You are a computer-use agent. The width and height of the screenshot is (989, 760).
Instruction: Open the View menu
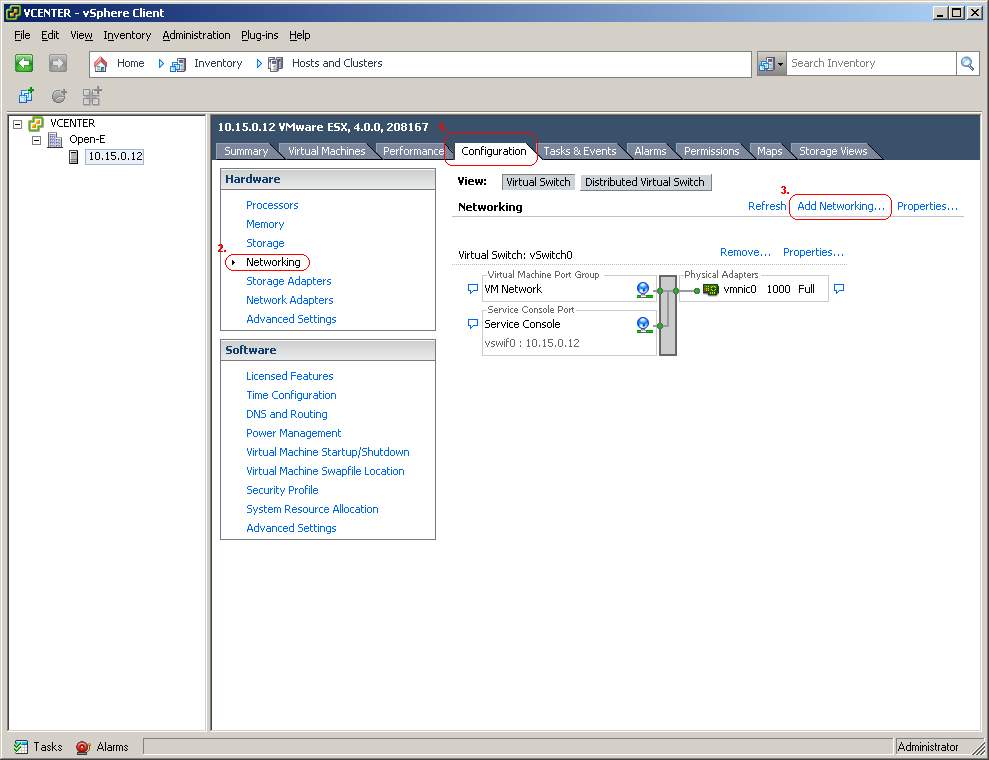pyautogui.click(x=81, y=35)
